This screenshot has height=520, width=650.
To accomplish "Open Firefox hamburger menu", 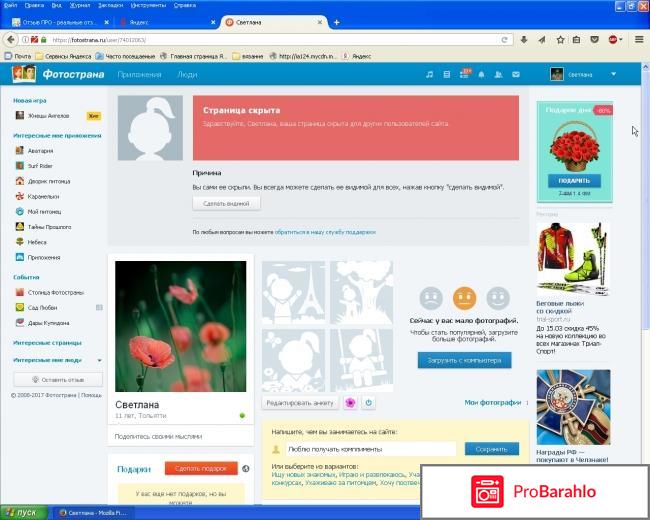I will tap(638, 39).
